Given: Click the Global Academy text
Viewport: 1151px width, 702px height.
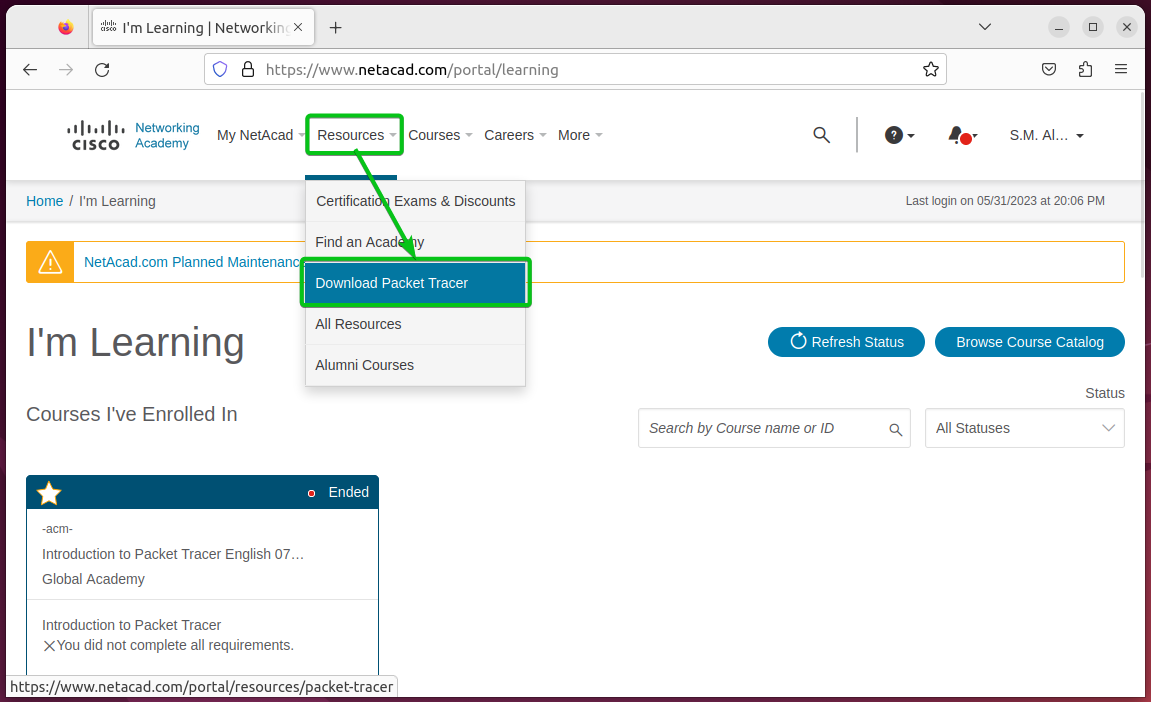Looking at the screenshot, I should point(93,579).
